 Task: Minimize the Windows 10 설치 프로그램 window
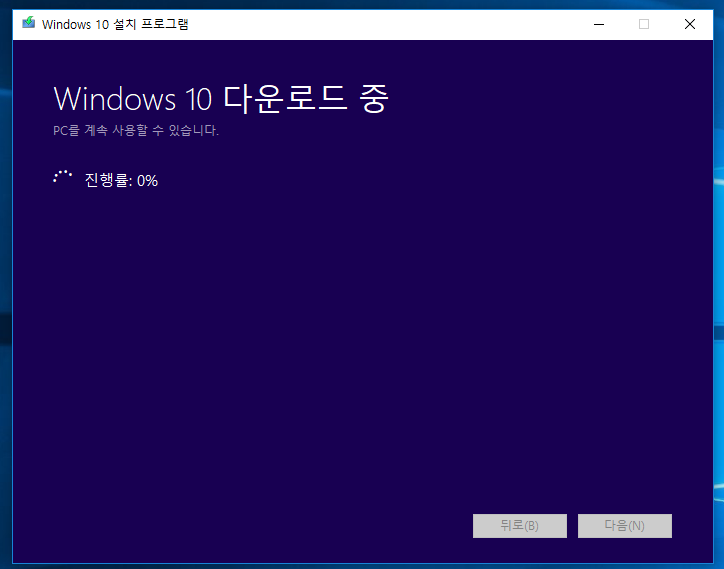coord(599,24)
